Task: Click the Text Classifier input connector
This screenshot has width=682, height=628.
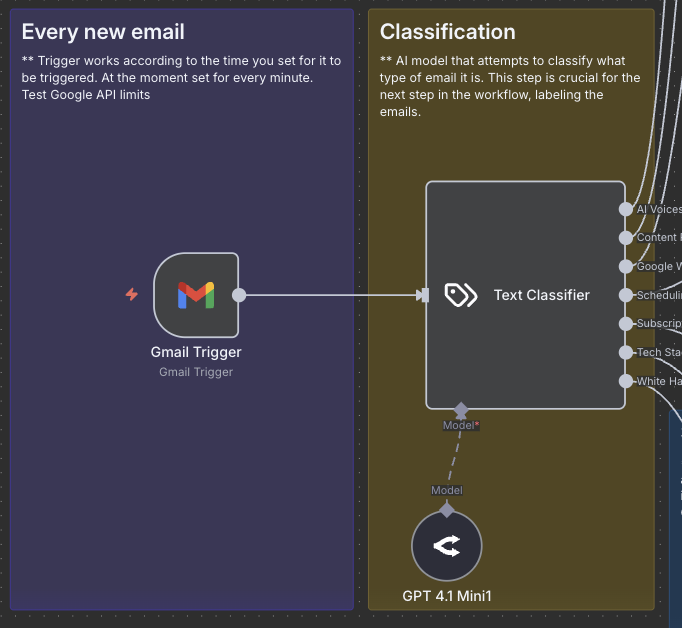Action: pos(424,295)
